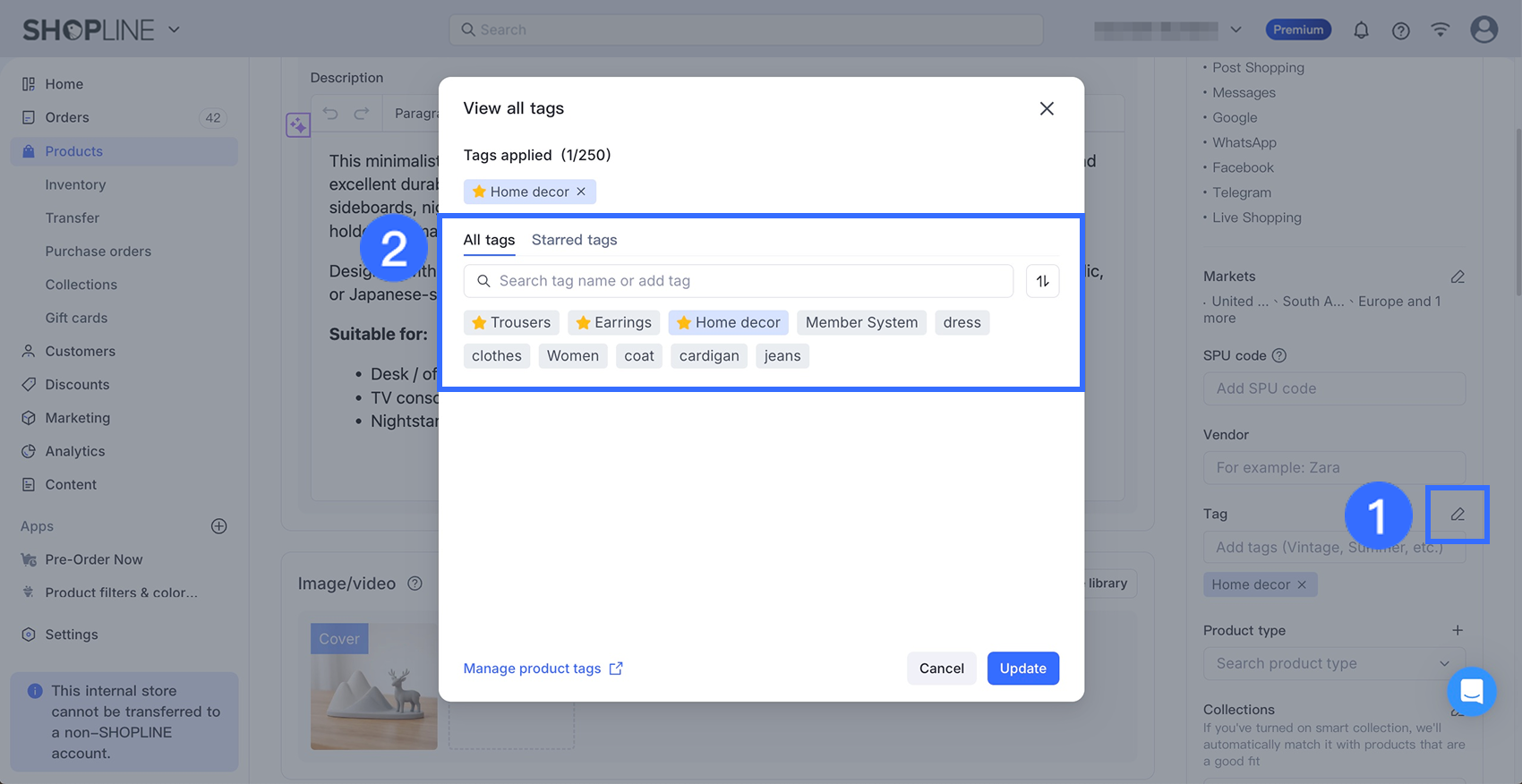Click the add apps plus icon
The height and width of the screenshot is (784, 1522).
pyautogui.click(x=218, y=526)
